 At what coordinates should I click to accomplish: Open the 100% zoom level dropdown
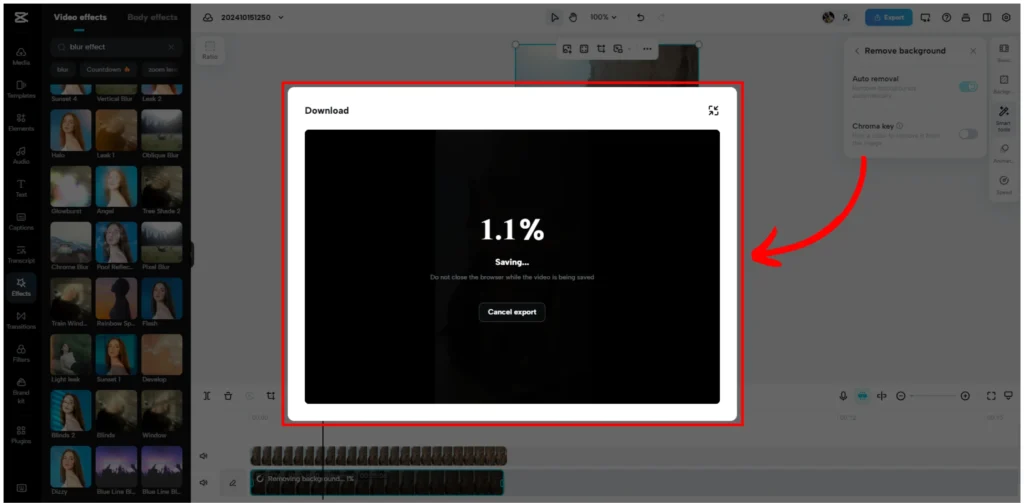[x=603, y=18]
